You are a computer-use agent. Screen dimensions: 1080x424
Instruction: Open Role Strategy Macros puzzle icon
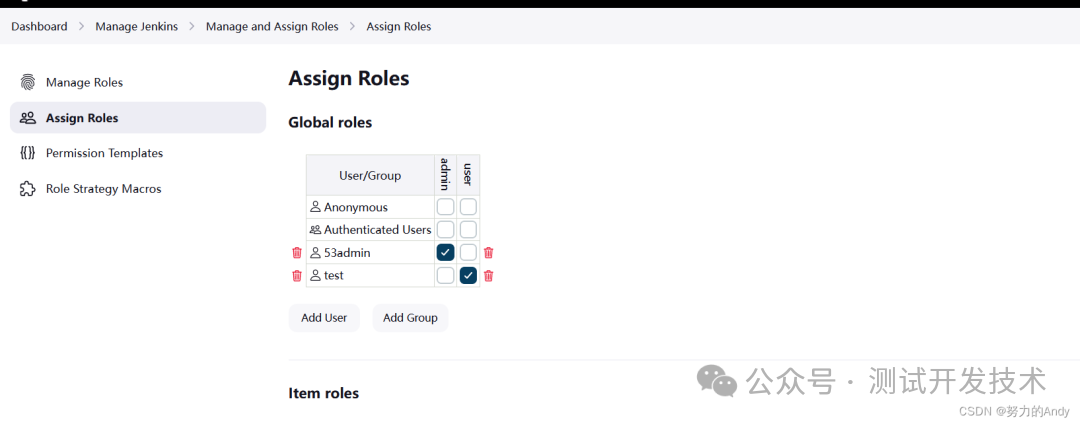pos(28,189)
